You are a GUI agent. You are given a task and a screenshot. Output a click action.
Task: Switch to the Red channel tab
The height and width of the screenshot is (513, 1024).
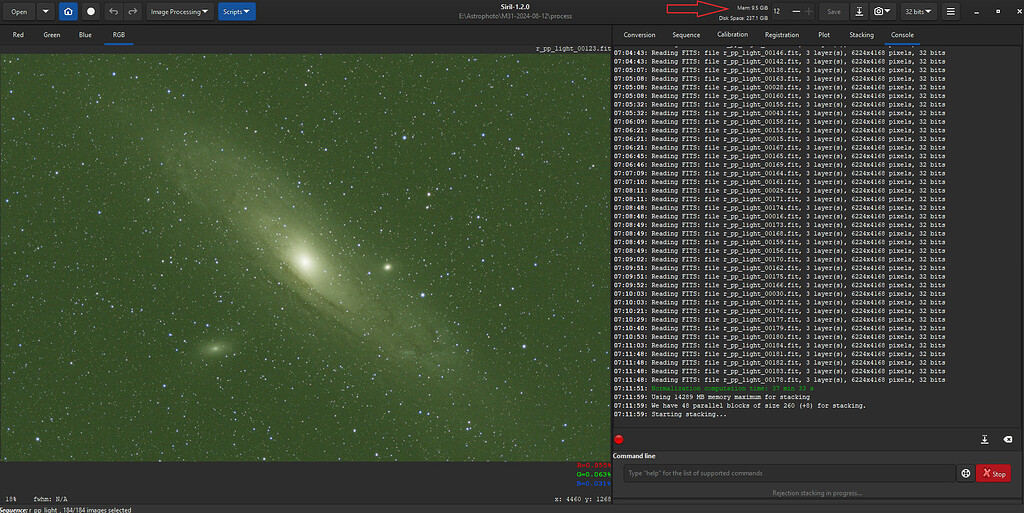click(x=18, y=34)
